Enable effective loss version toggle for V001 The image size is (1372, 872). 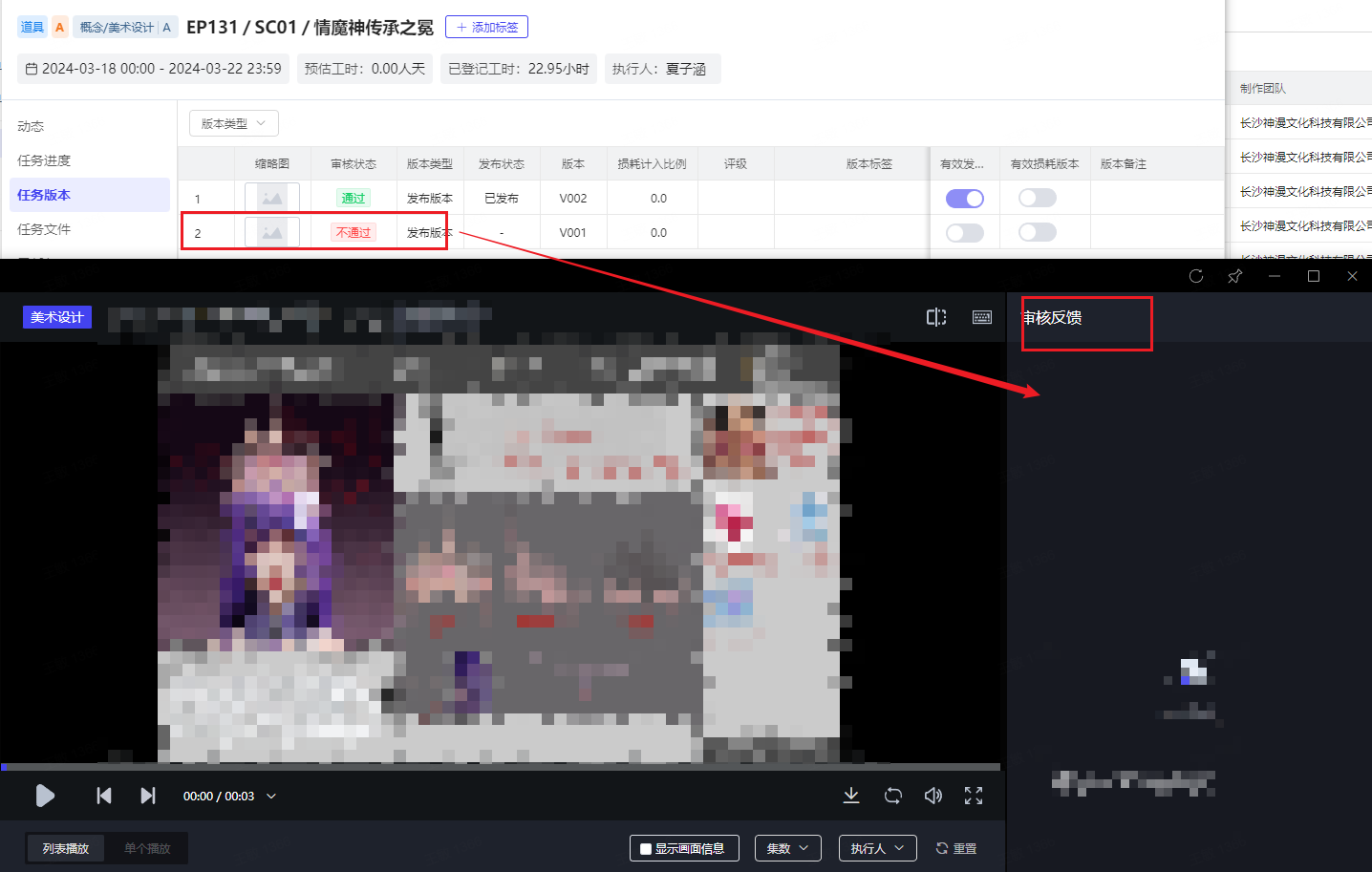(1037, 232)
